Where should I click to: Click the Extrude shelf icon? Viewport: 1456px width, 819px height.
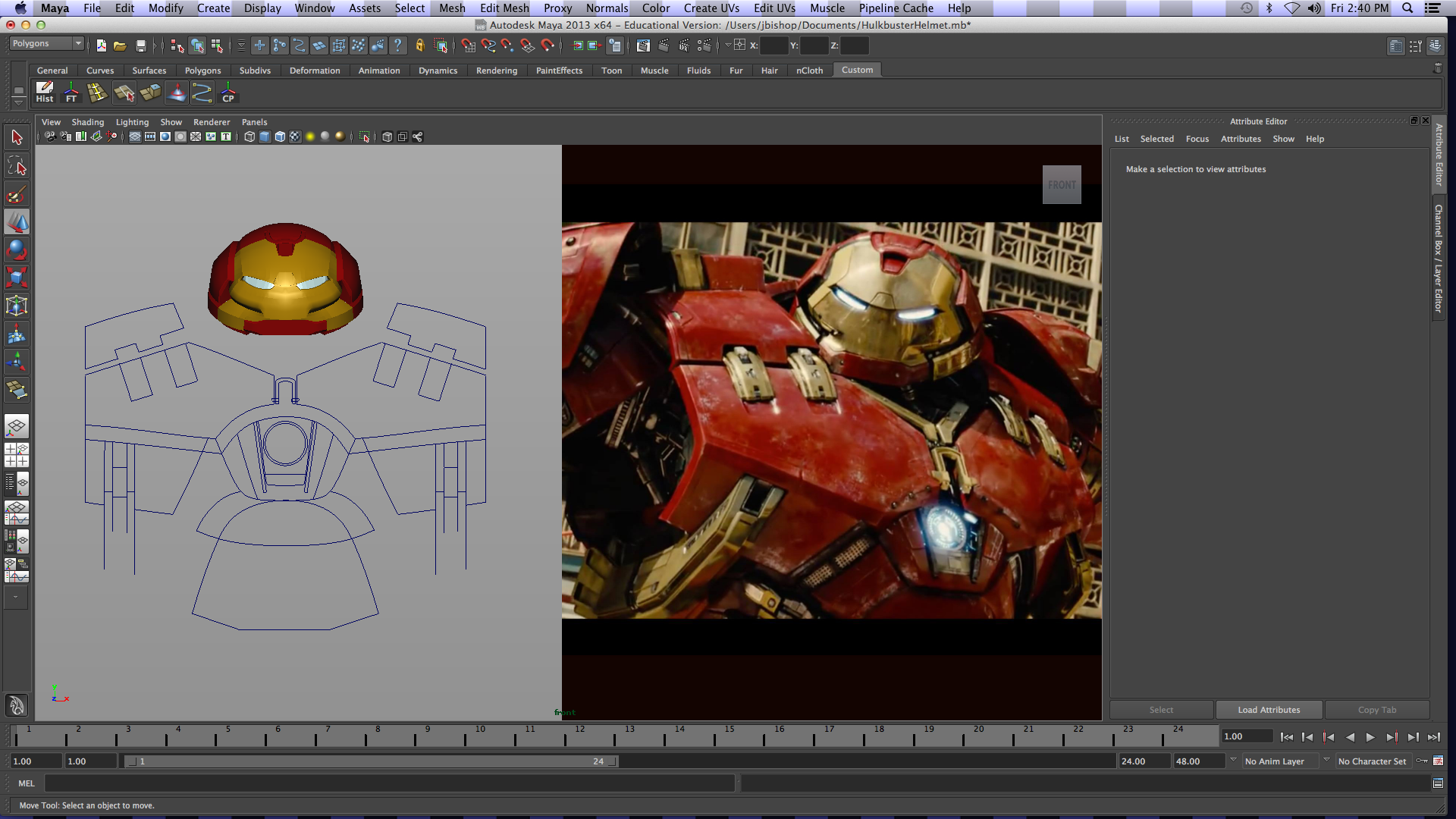(150, 93)
